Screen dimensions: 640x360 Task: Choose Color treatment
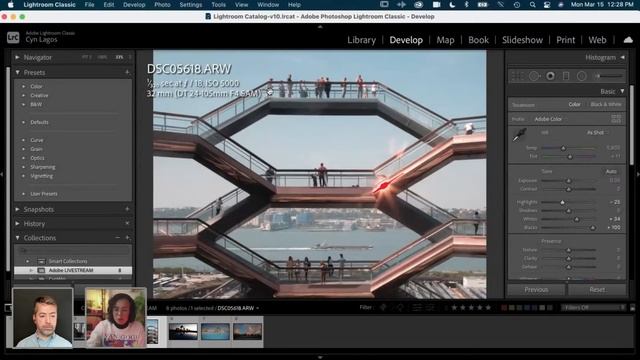click(574, 104)
